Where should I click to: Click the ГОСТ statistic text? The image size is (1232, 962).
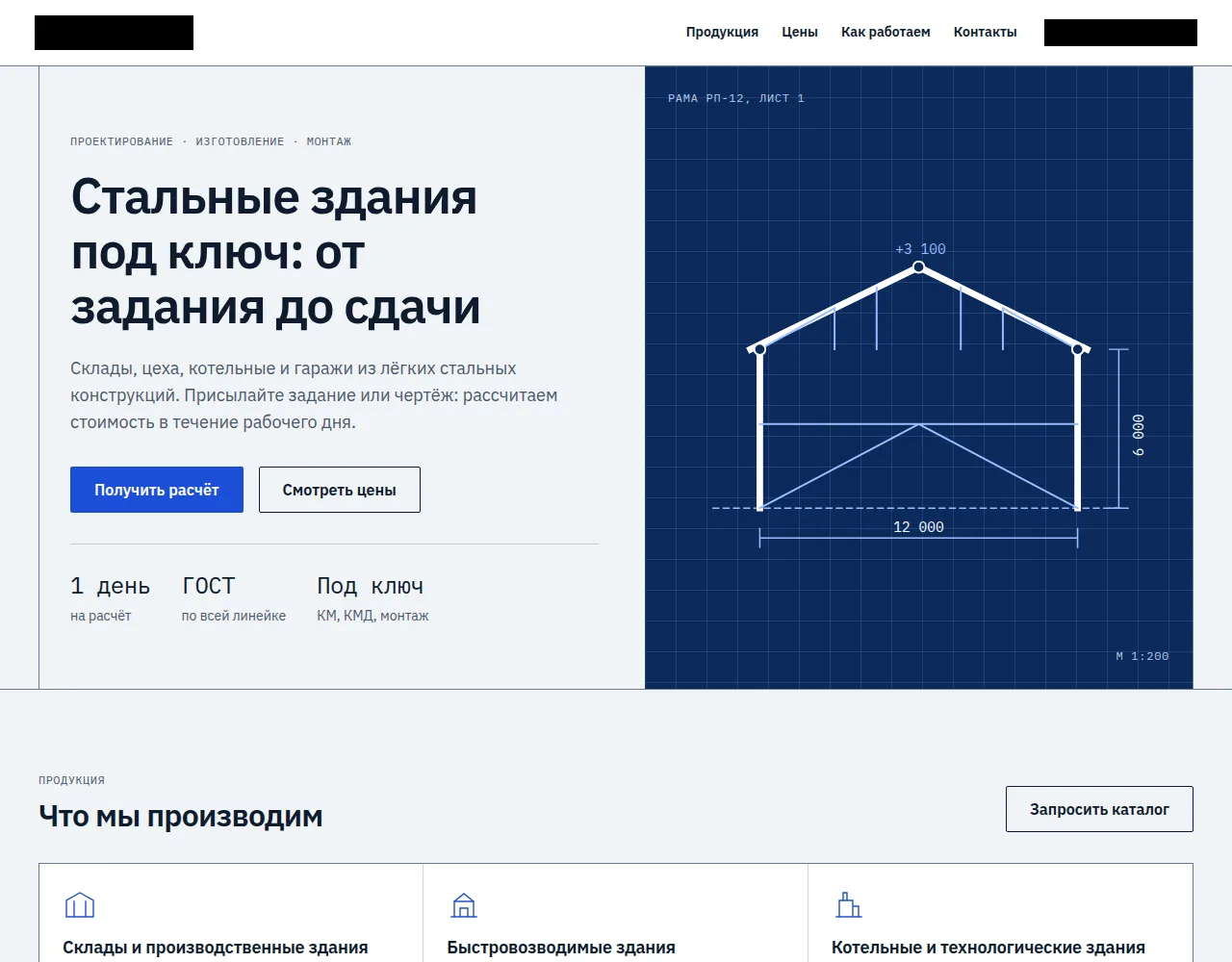click(x=209, y=586)
